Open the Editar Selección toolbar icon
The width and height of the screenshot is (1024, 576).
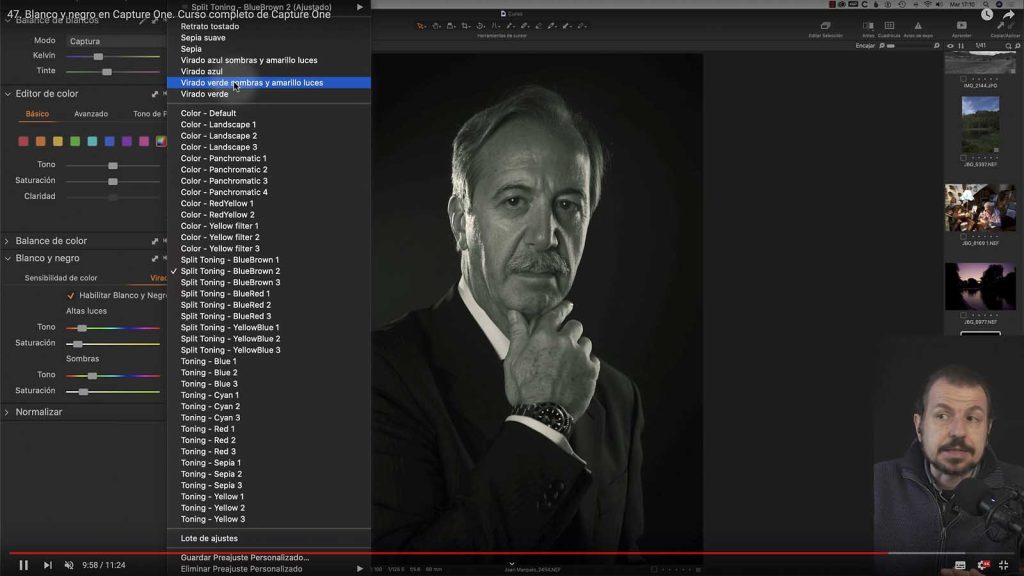825,25
